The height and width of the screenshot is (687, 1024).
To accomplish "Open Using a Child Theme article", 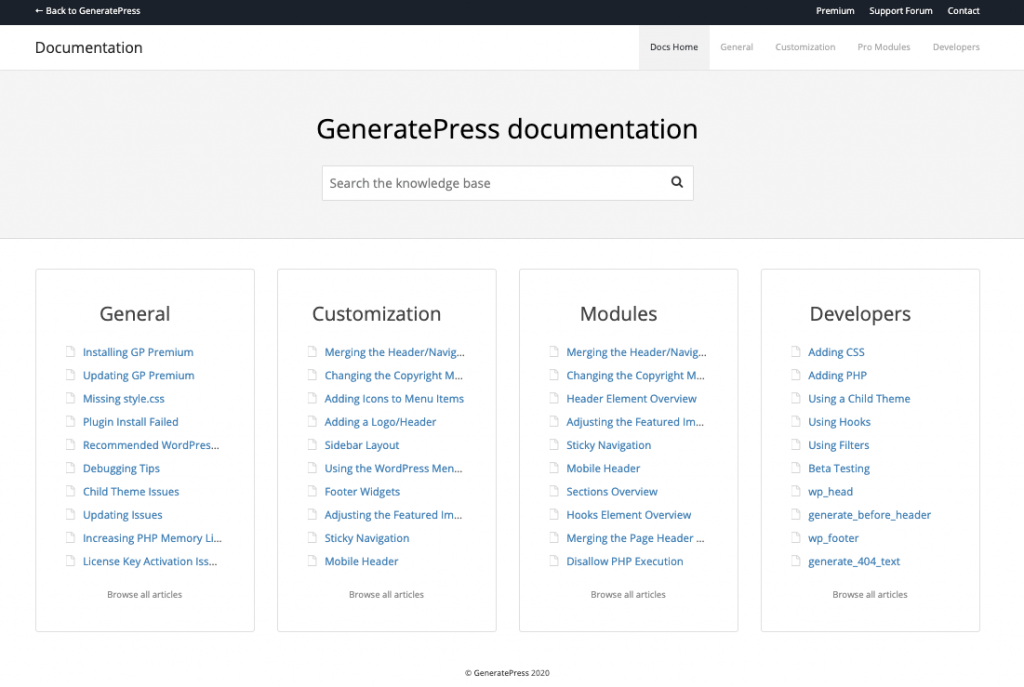I will pos(859,398).
